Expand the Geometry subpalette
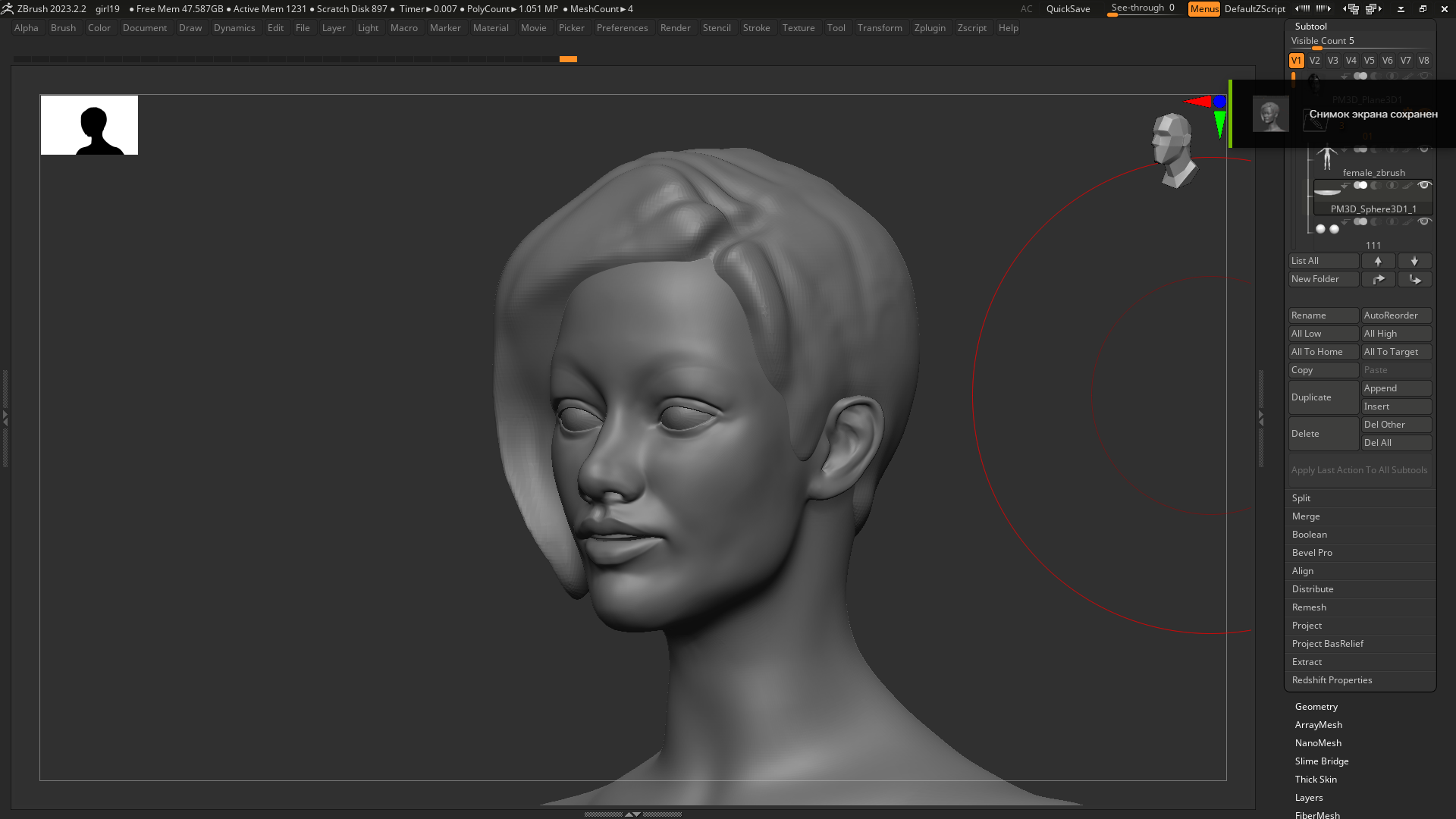The height and width of the screenshot is (819, 1456). [x=1316, y=707]
